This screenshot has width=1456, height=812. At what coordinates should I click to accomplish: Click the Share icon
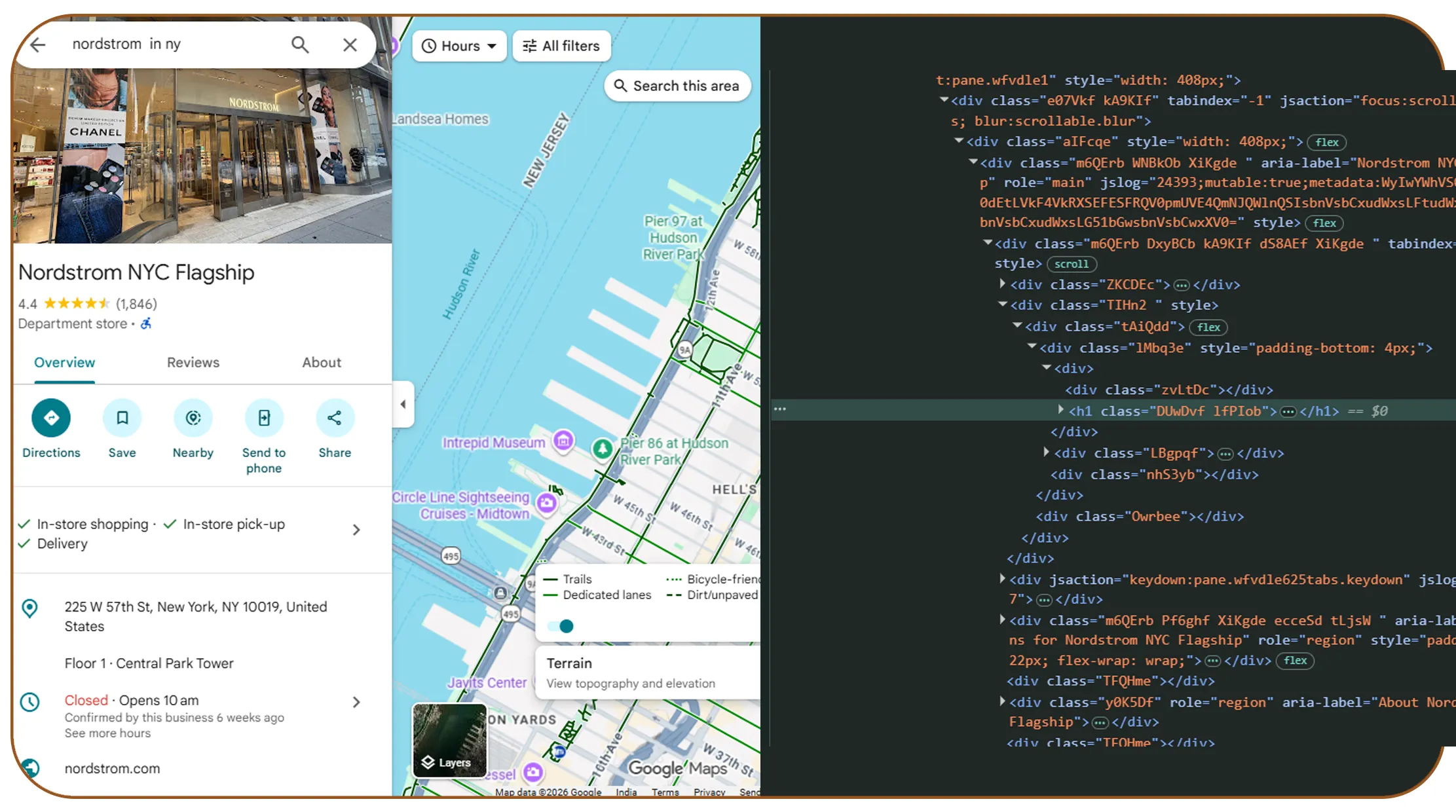(x=335, y=418)
